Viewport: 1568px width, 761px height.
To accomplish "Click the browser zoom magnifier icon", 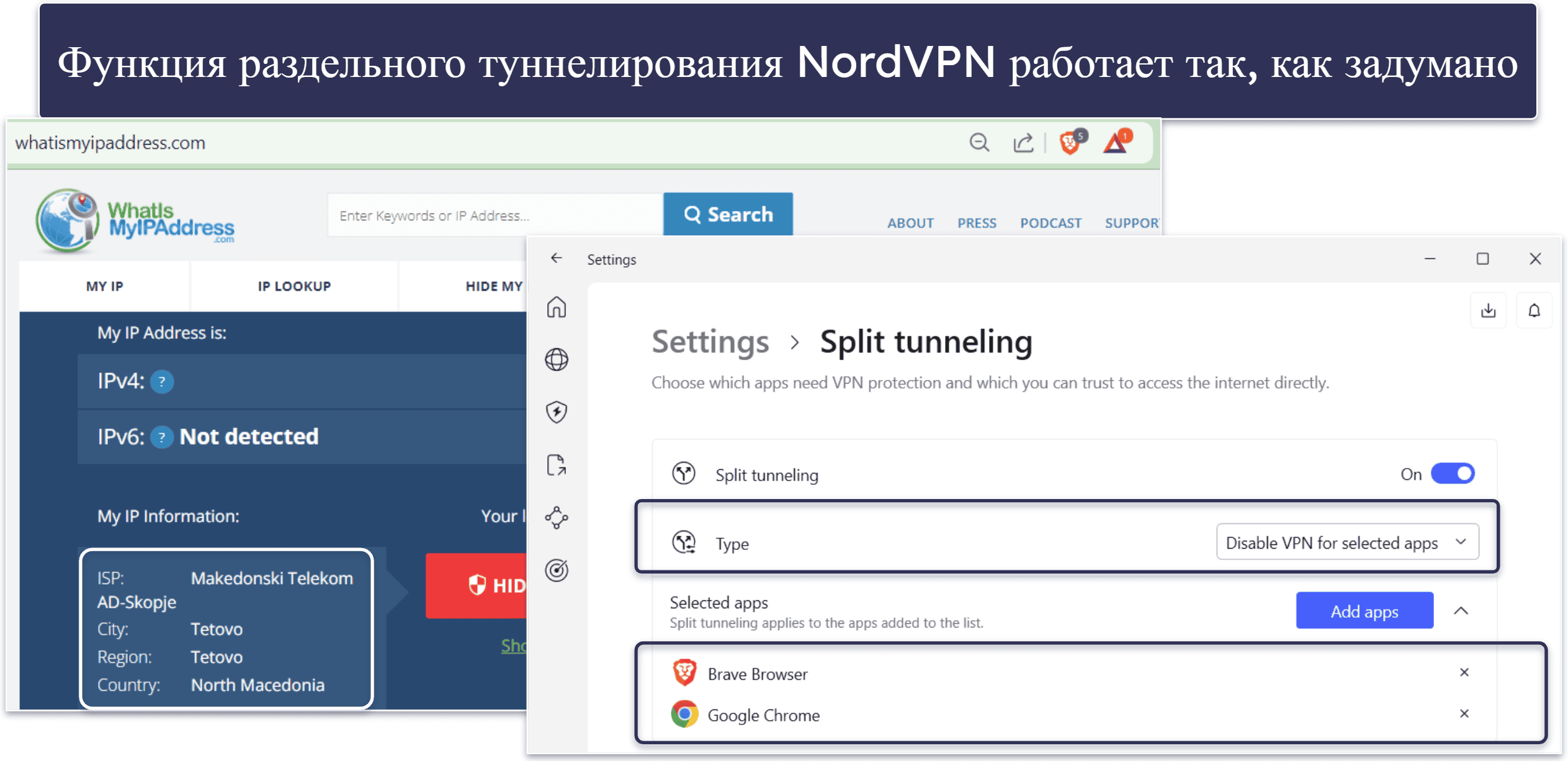I will click(979, 143).
